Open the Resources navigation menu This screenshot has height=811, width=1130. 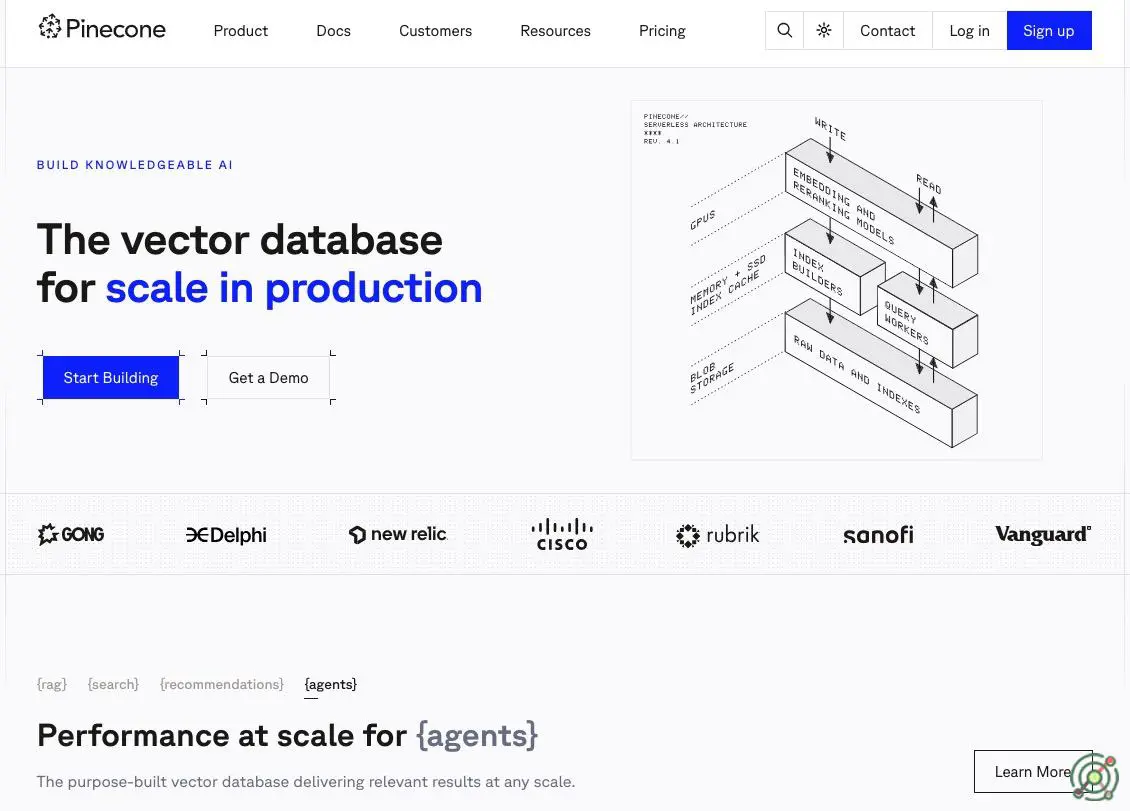(556, 31)
